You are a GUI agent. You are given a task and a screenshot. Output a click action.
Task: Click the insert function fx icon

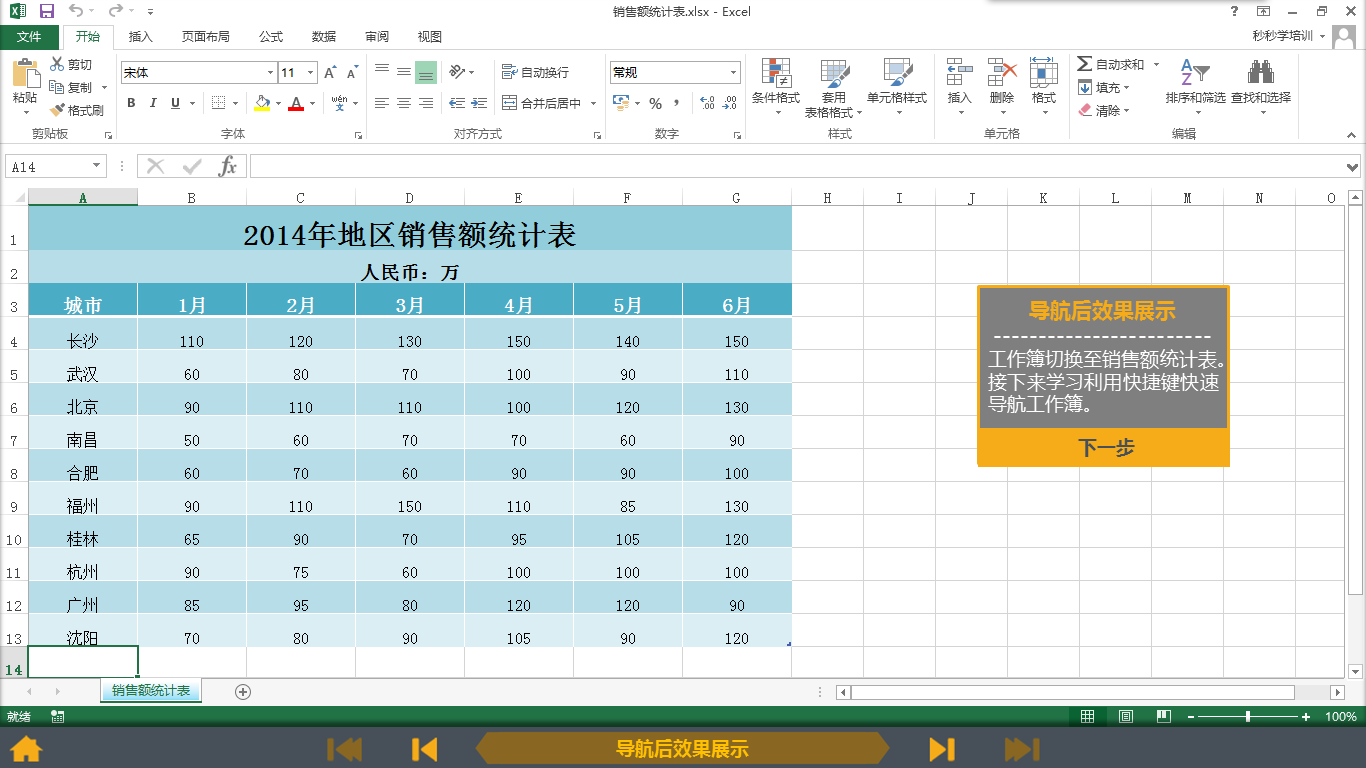228,166
